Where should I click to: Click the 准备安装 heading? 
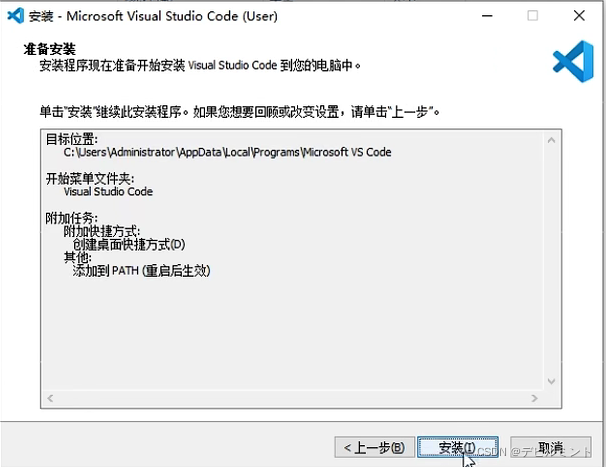point(49,49)
